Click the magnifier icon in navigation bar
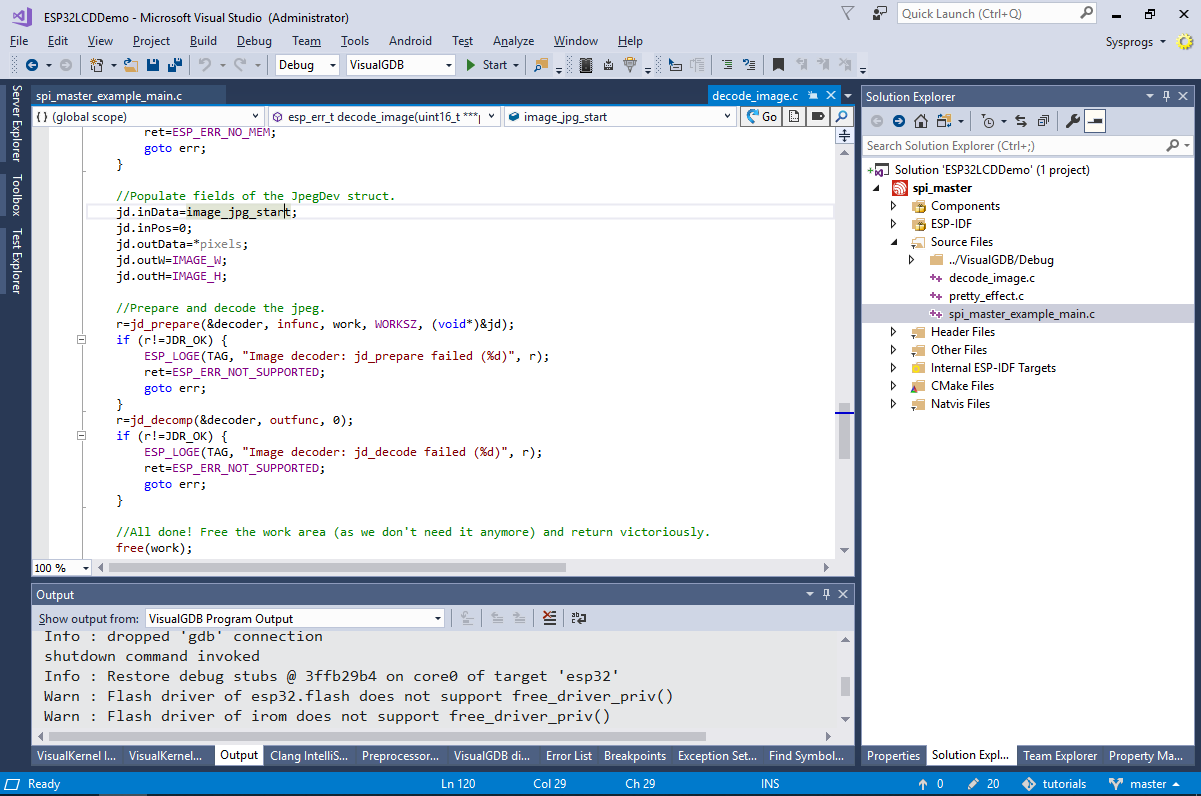Screen dimensions: 1201x796 pyautogui.click(x=843, y=117)
